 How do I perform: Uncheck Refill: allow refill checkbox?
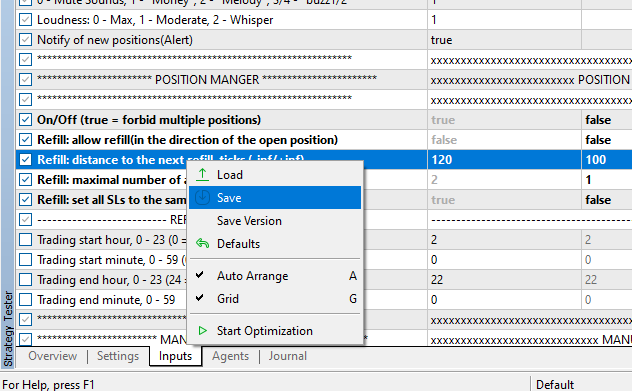tap(25, 140)
